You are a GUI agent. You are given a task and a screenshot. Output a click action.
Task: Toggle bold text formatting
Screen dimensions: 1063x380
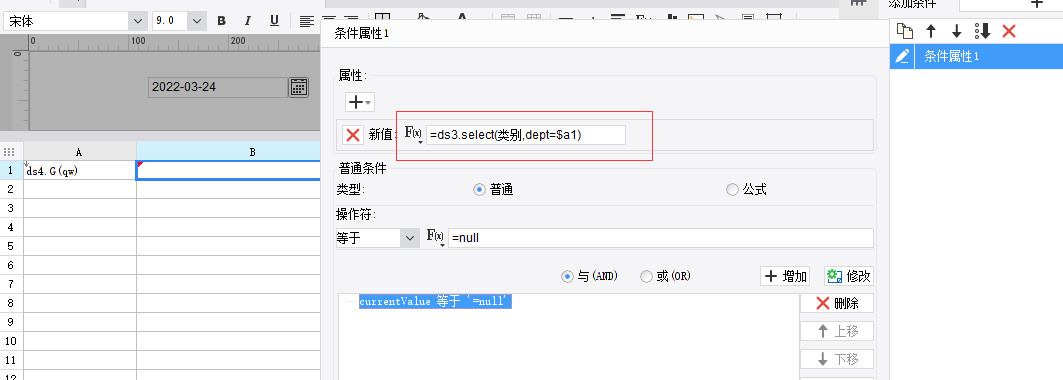pos(221,21)
